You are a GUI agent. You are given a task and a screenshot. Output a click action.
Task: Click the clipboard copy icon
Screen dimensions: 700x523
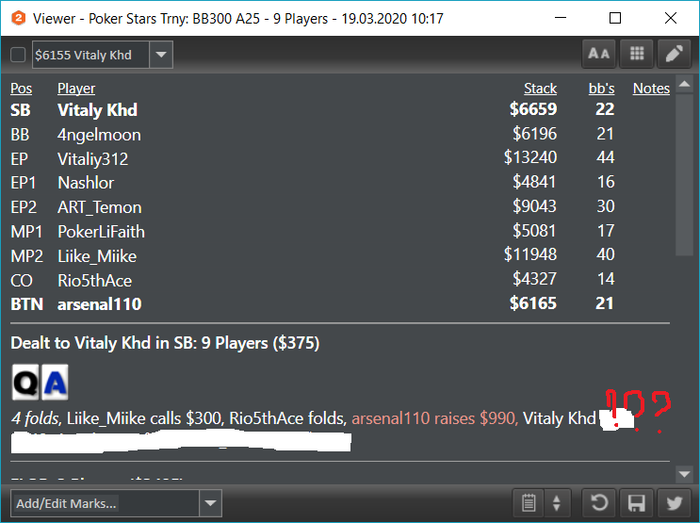(529, 503)
